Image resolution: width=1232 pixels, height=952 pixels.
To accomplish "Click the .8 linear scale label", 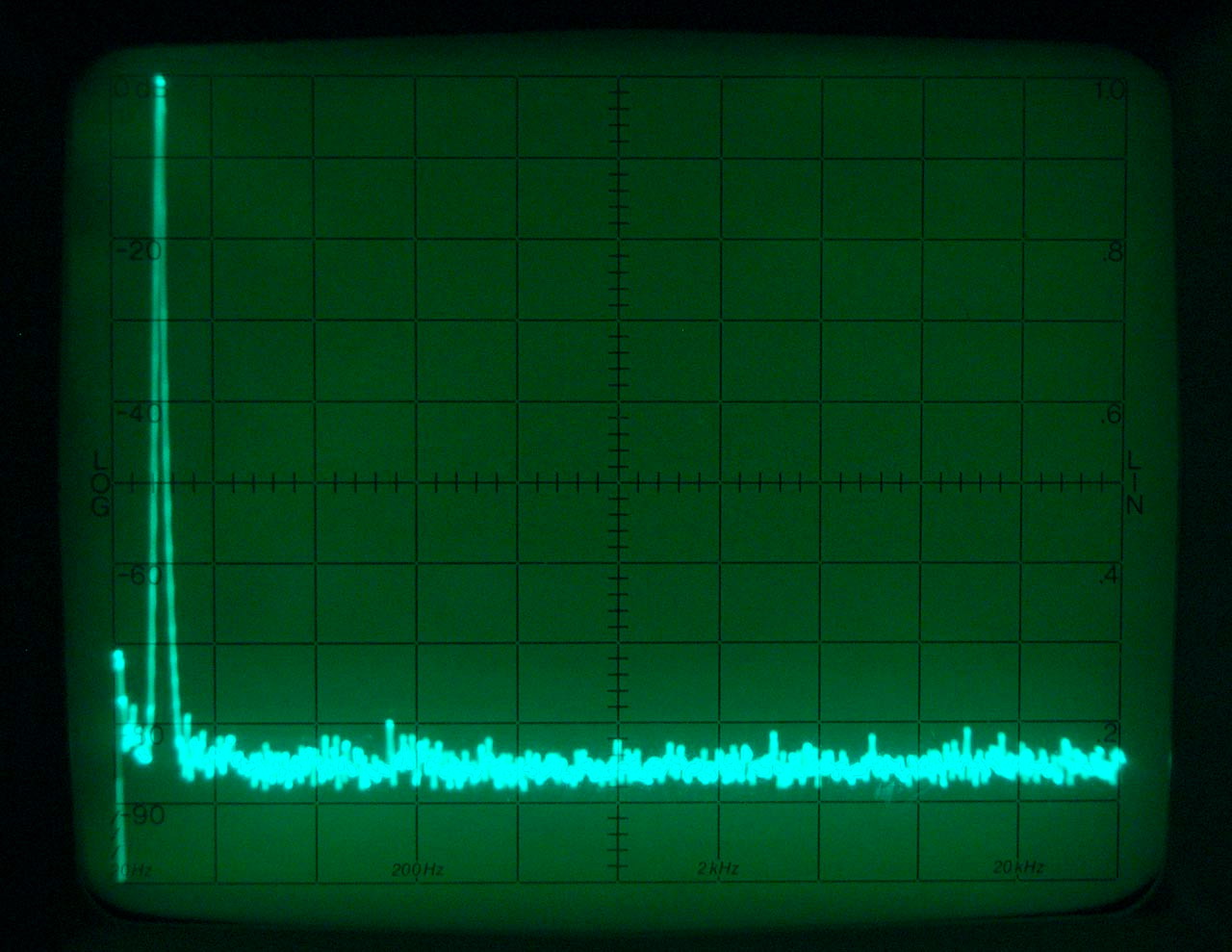I will pos(1114,254).
